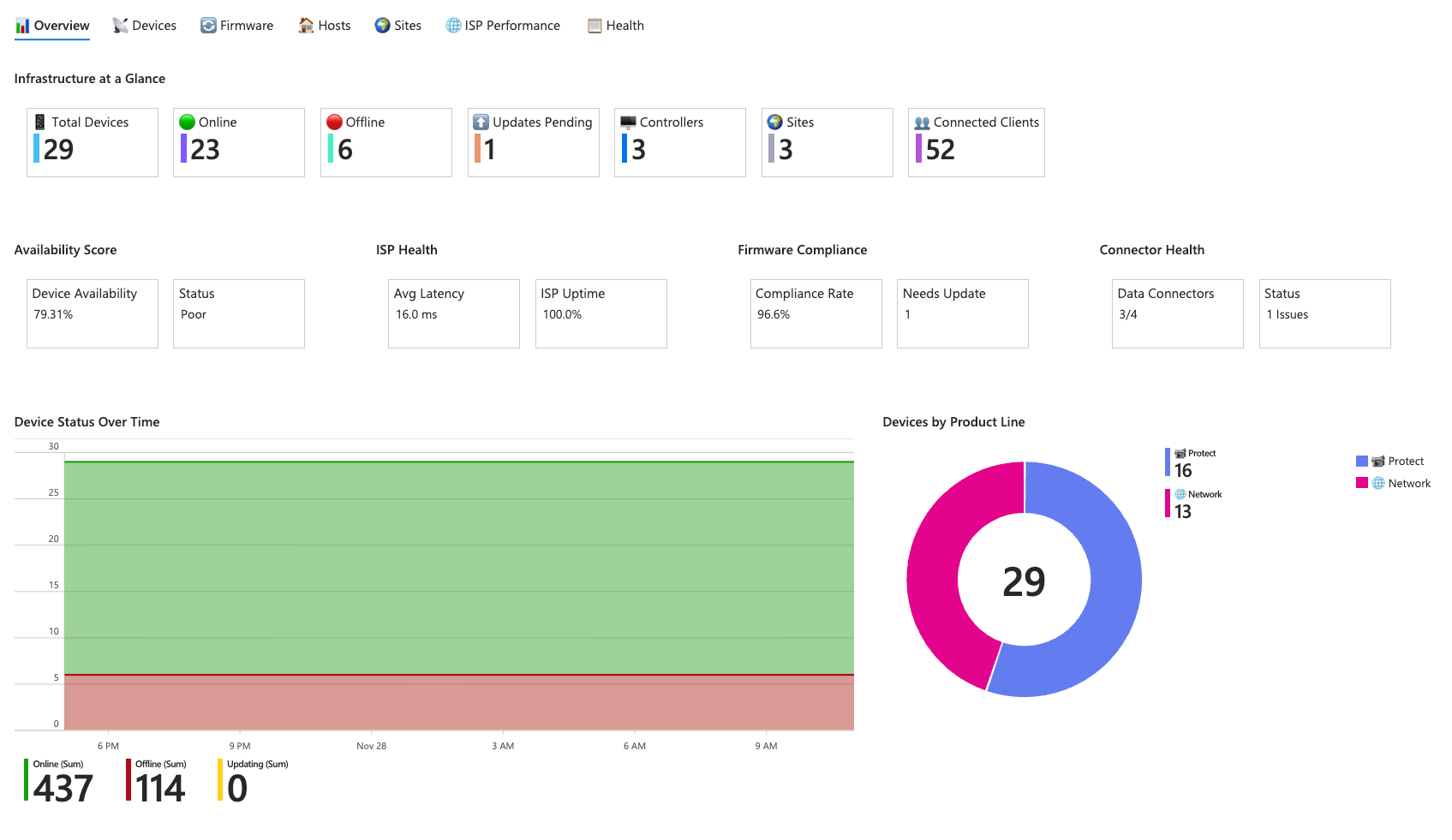1452x840 pixels.
Task: Click the Firmware tab refresh icon
Action: pyautogui.click(x=208, y=26)
